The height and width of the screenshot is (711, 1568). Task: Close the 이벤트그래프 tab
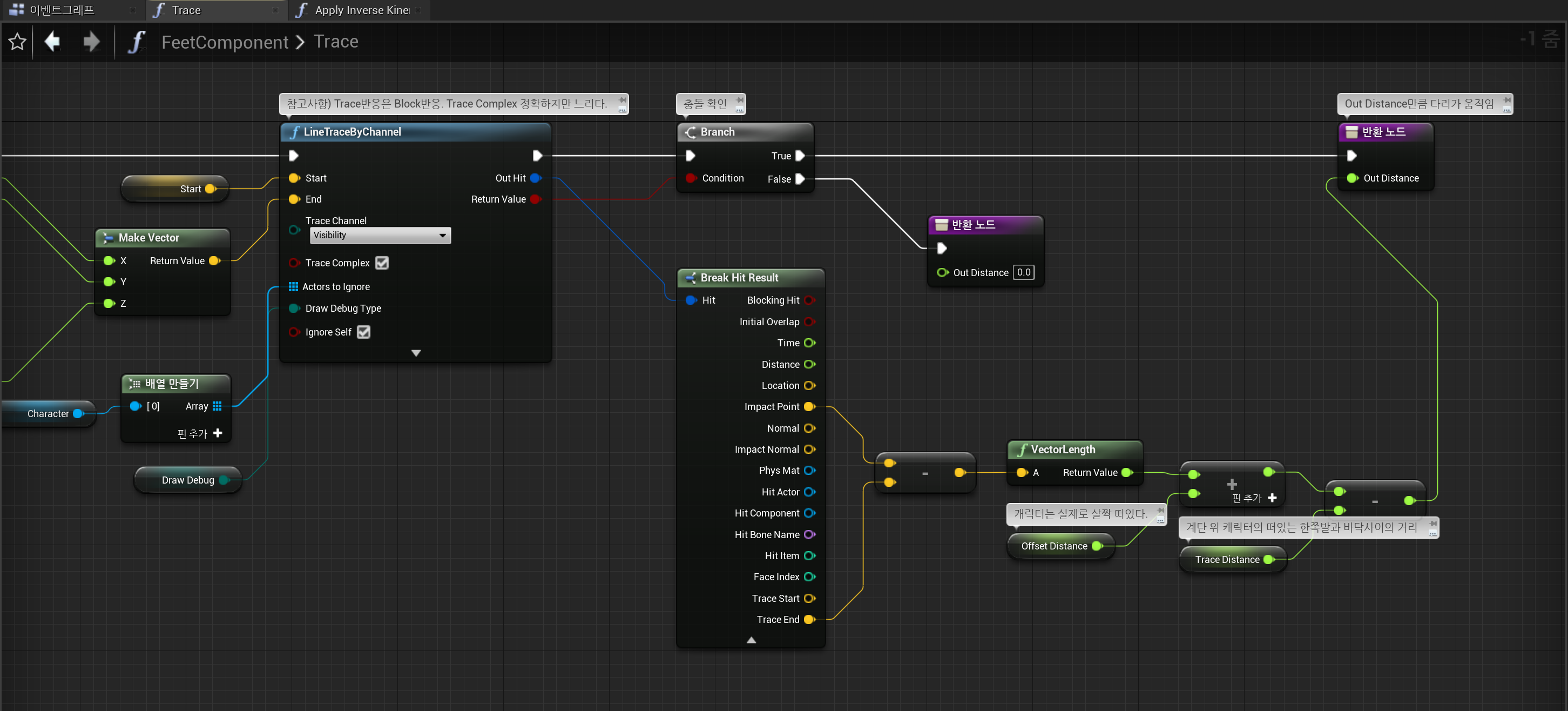point(132,10)
